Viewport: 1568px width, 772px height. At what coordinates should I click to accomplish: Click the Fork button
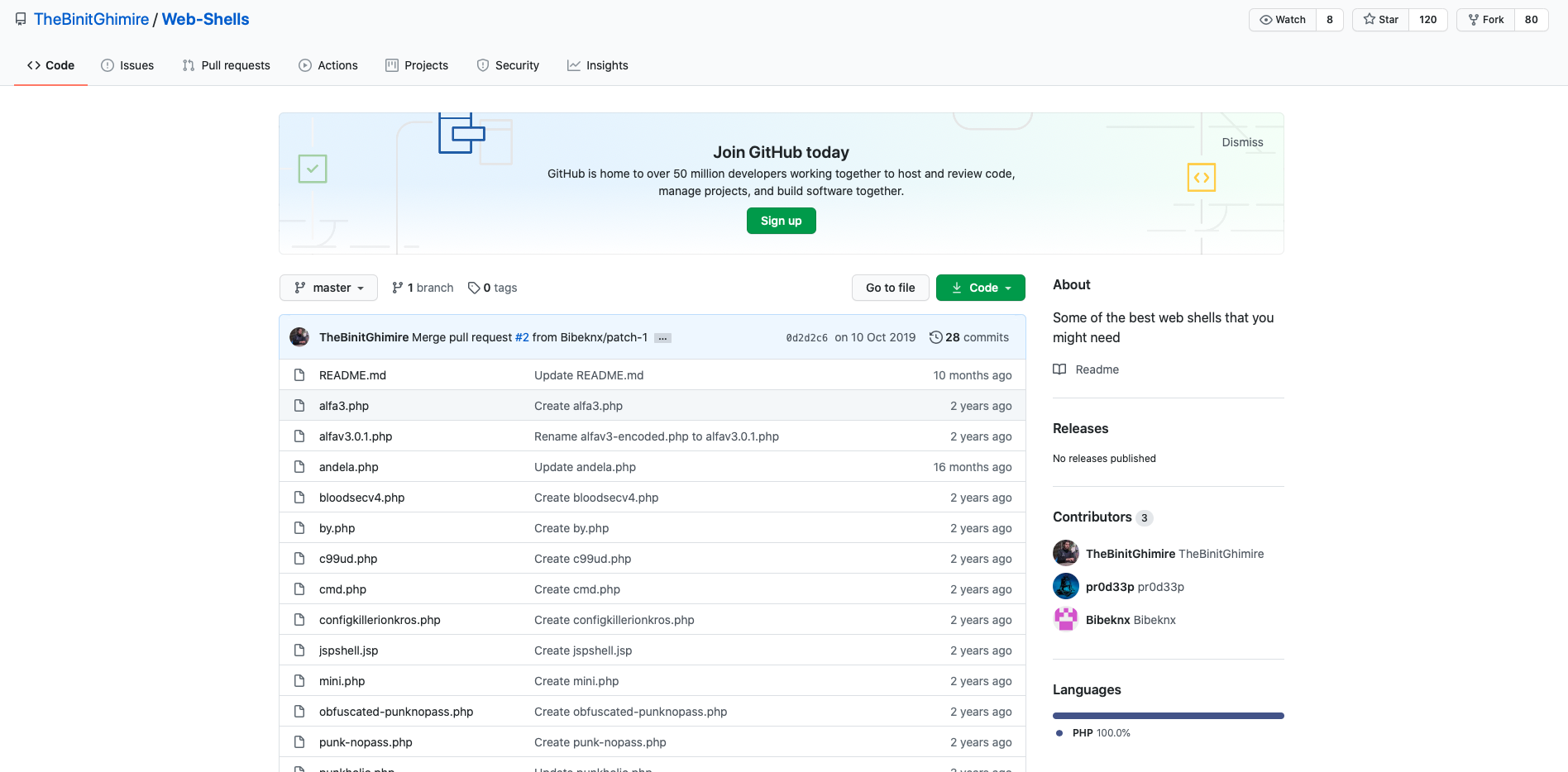(1486, 20)
